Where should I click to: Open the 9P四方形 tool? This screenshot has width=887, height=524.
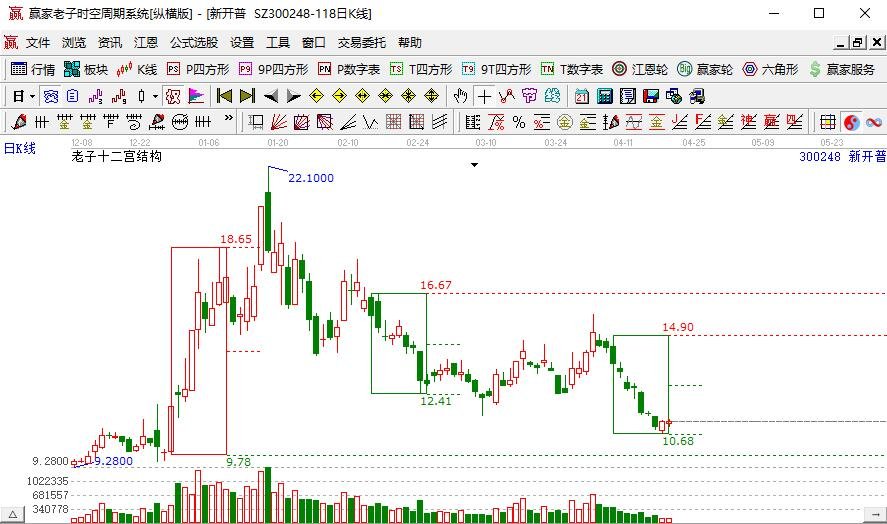click(273, 69)
